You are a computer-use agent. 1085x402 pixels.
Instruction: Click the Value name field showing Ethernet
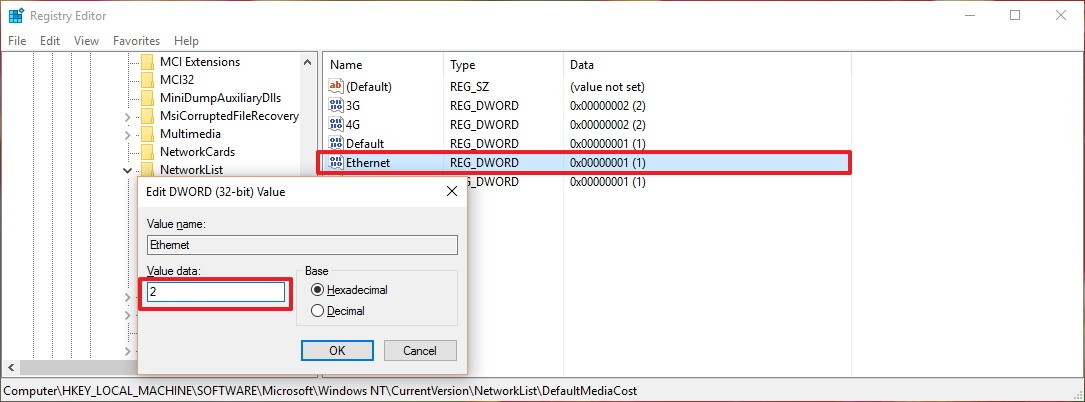302,244
